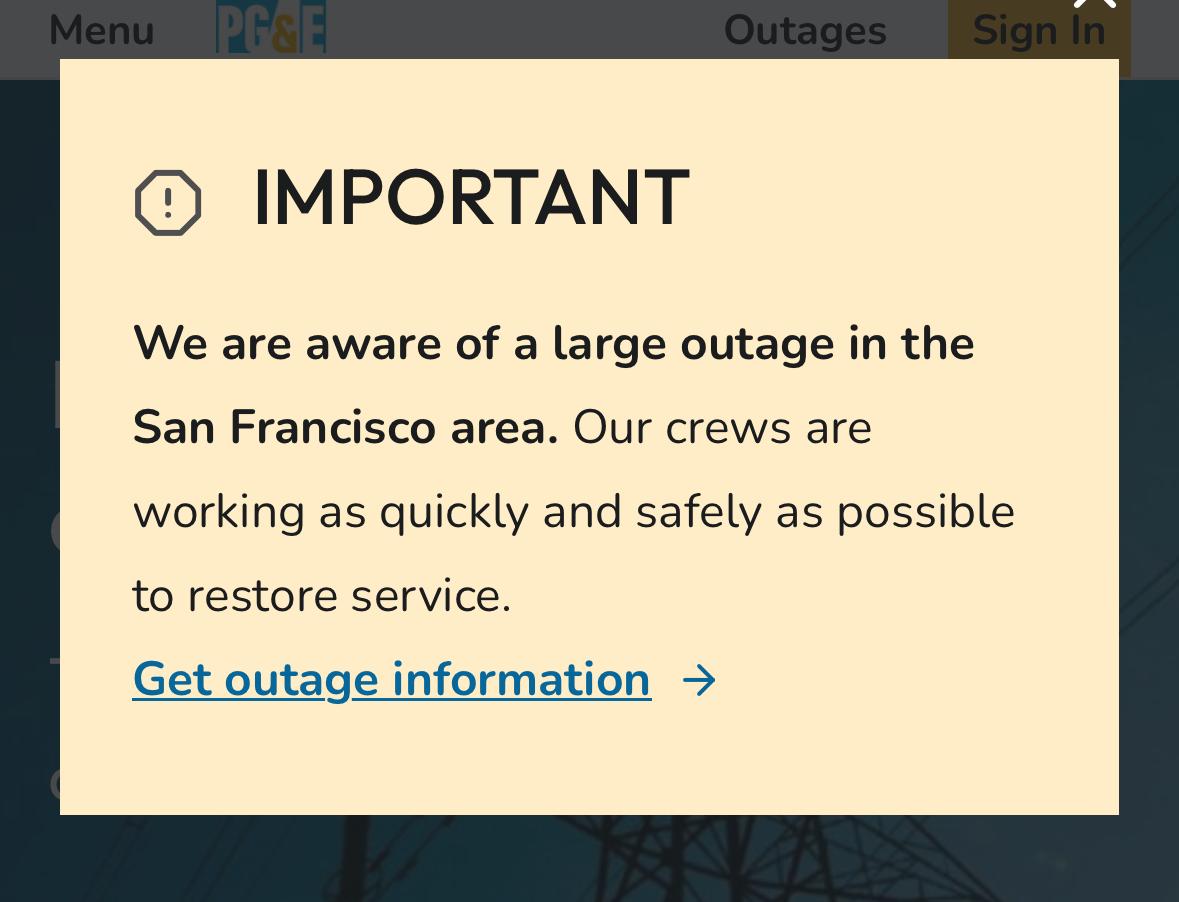Viewport: 1179px width, 902px height.
Task: Click the line "working as quickly and safely as possible"
Action: (x=573, y=512)
